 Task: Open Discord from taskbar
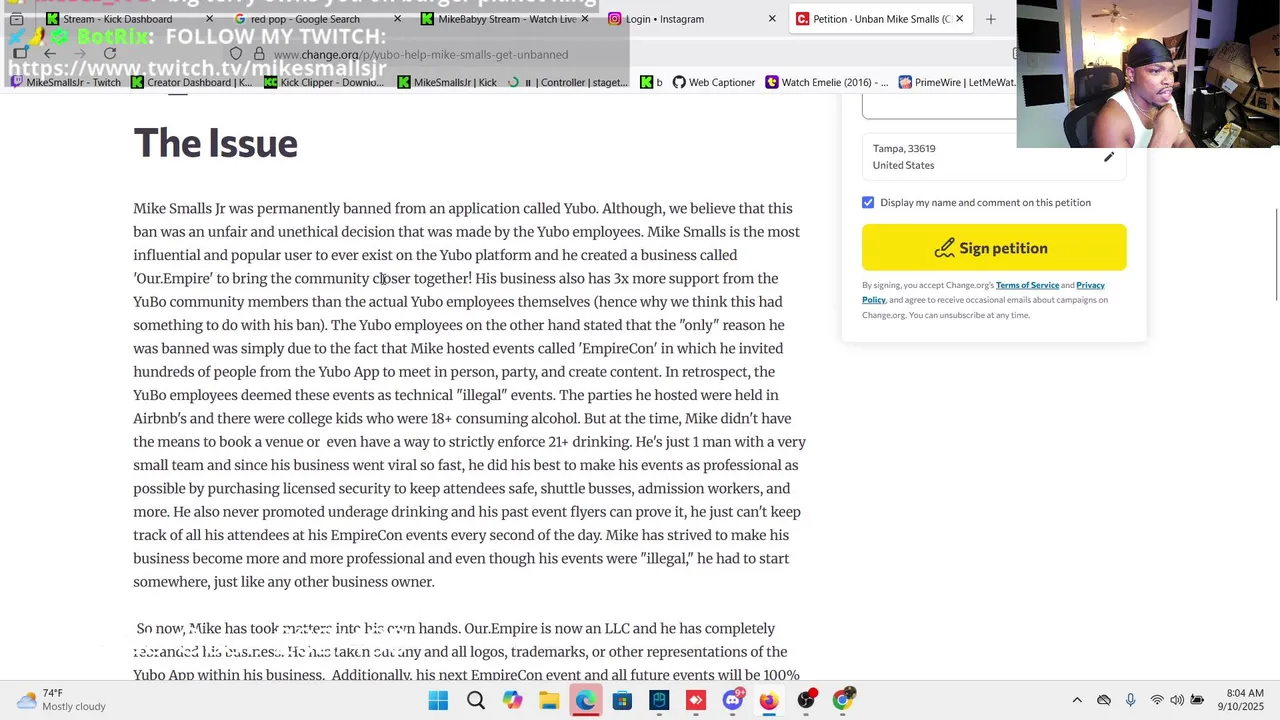click(x=733, y=699)
